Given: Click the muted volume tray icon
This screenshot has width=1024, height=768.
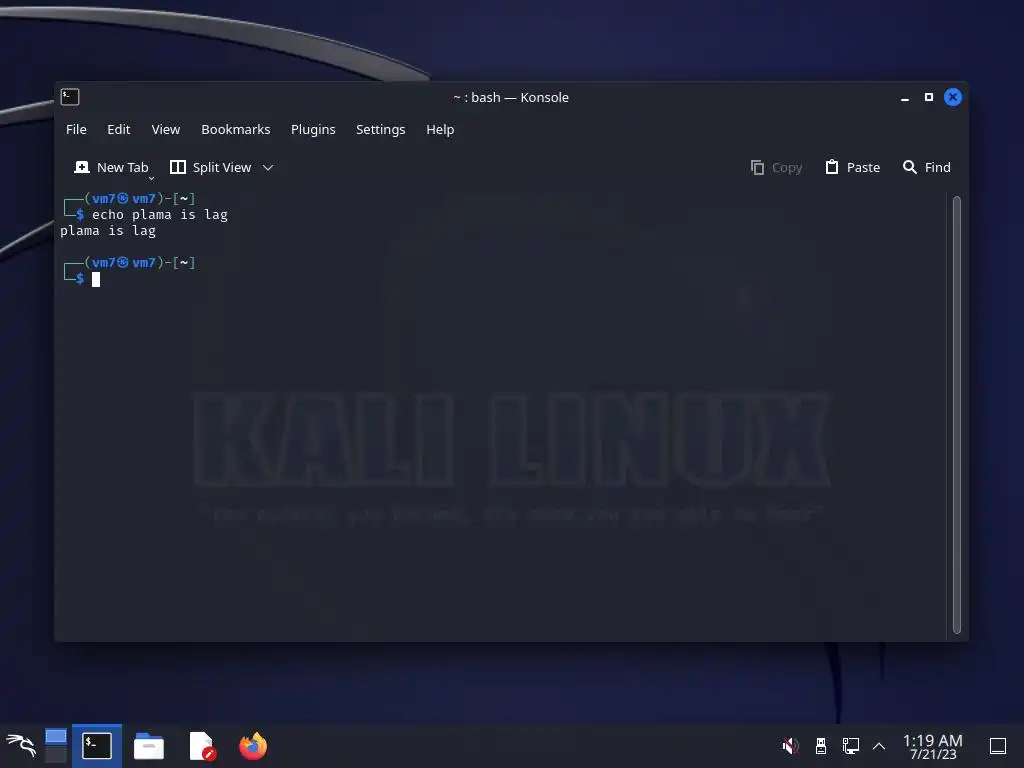Looking at the screenshot, I should click(790, 746).
